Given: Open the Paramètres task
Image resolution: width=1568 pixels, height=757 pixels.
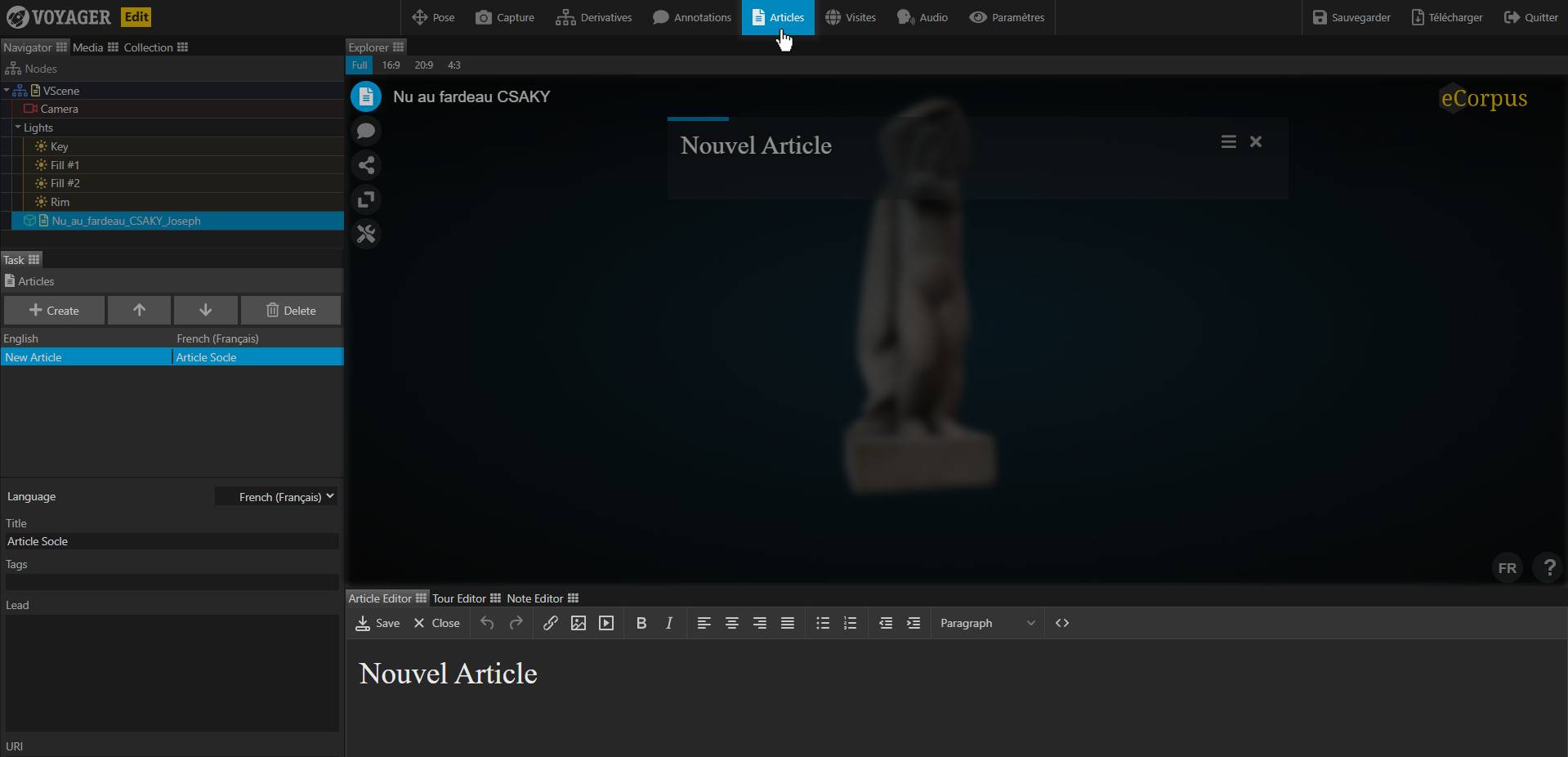Looking at the screenshot, I should tap(1007, 17).
